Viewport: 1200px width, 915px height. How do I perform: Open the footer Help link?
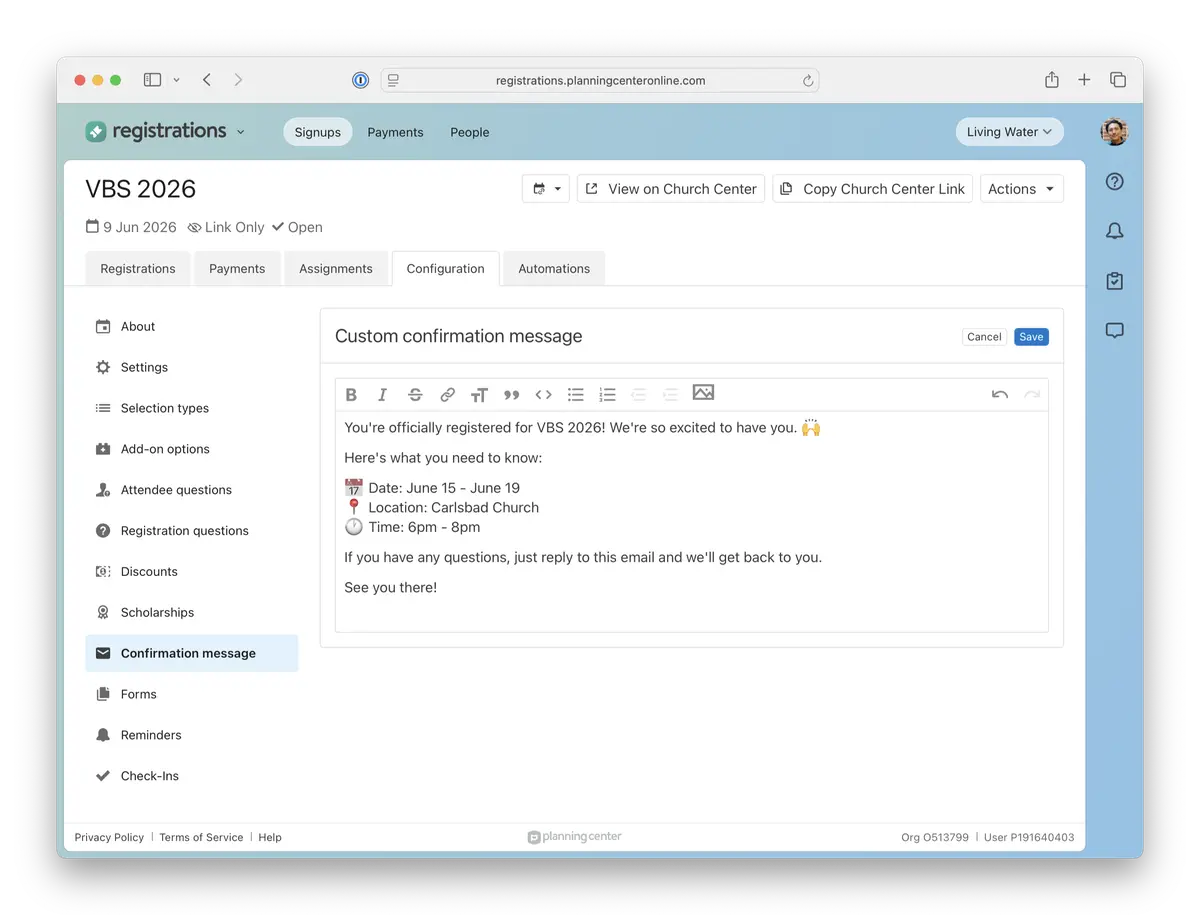(x=270, y=837)
